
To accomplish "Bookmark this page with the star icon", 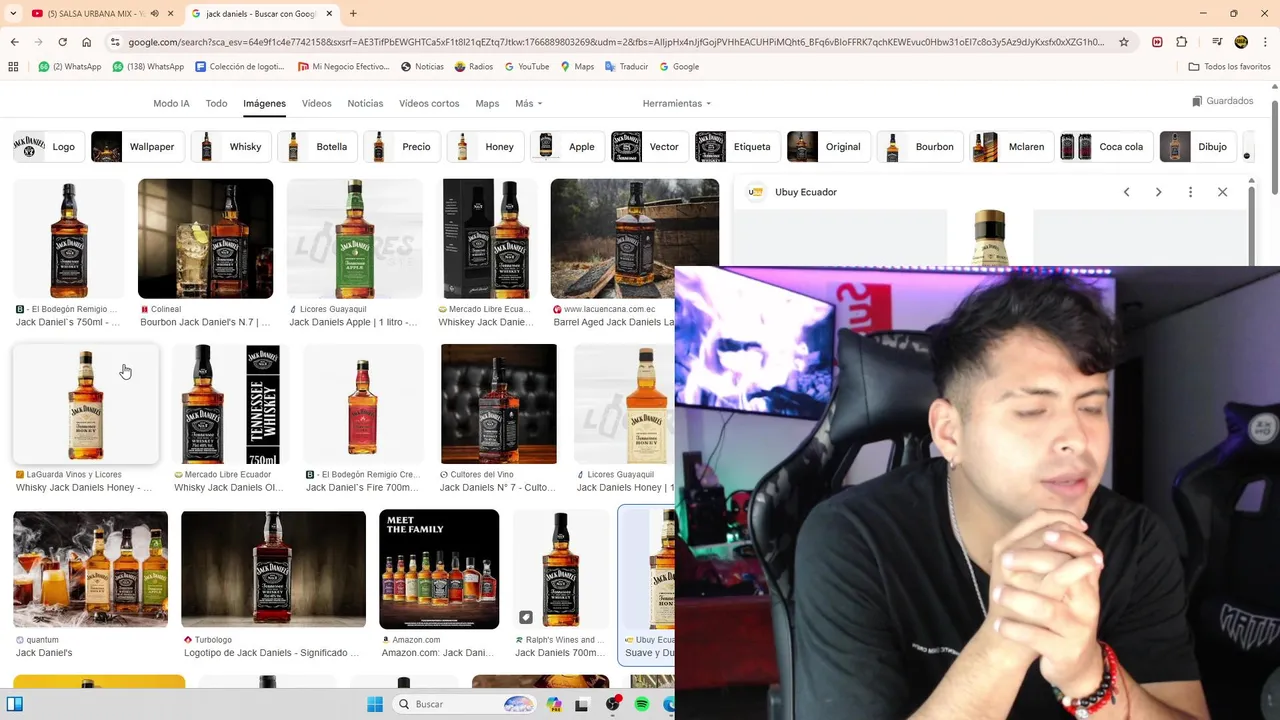I will (x=1124, y=42).
